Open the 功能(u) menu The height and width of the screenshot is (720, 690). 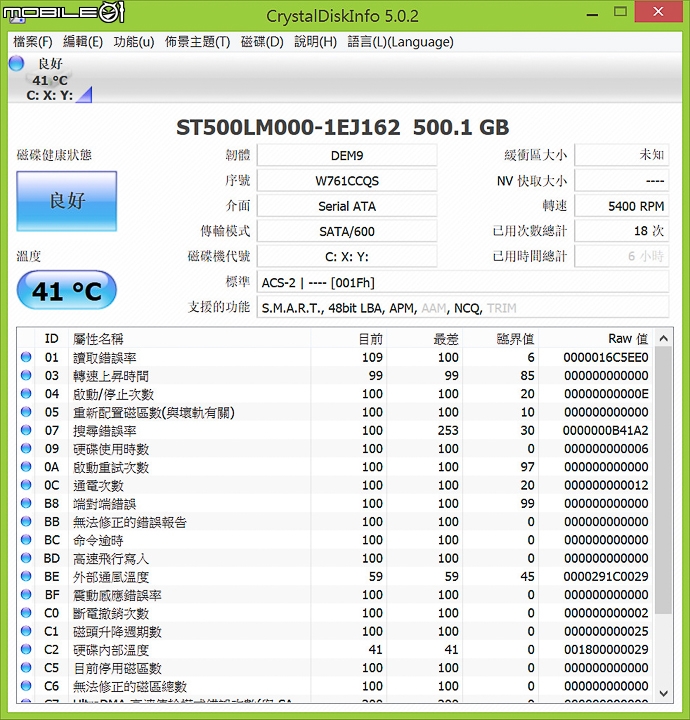[x=134, y=42]
